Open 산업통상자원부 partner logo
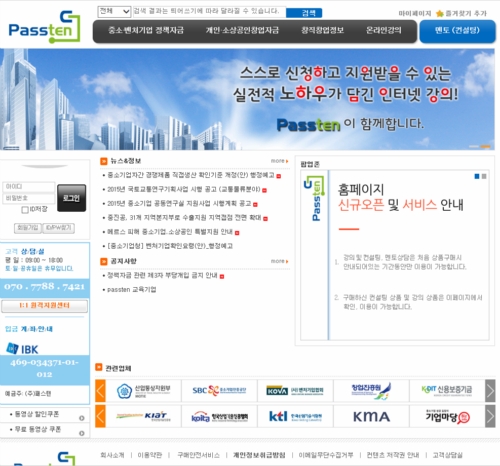Viewport: 500px width, 466px height. [x=144, y=390]
